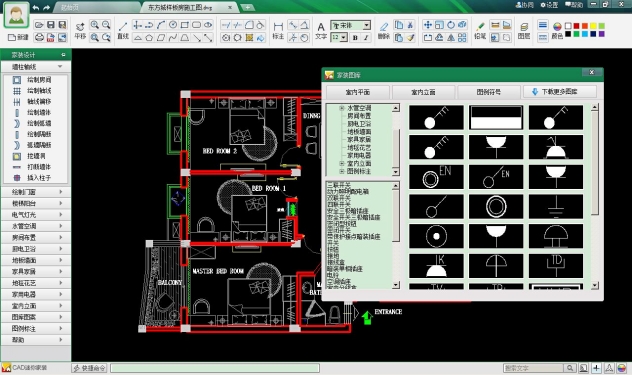Pick the red color swatch
This screenshot has height=375, width=632.
[576, 26]
